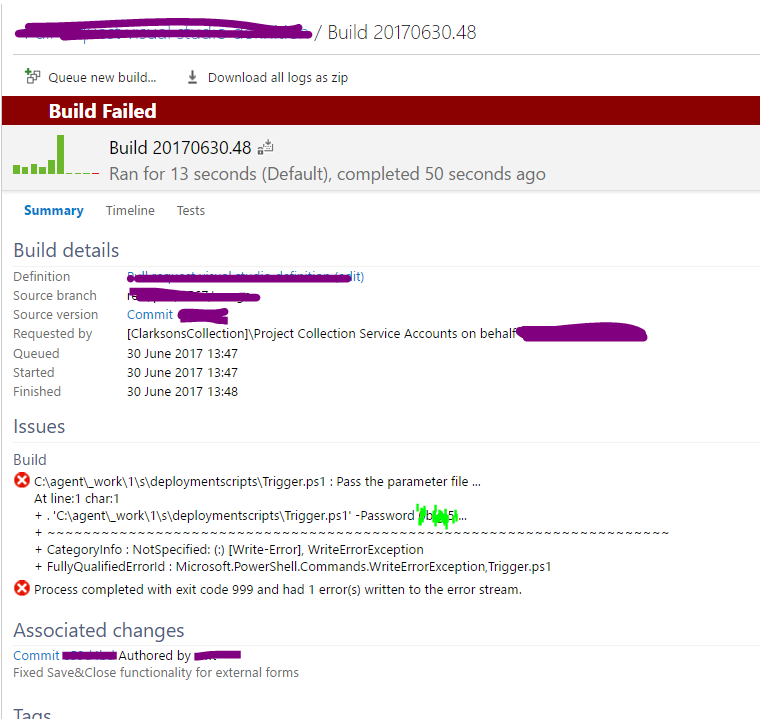Click the Trigger.ps1 -Password command line
Viewport: 760px width, 719px height.
pos(251,515)
